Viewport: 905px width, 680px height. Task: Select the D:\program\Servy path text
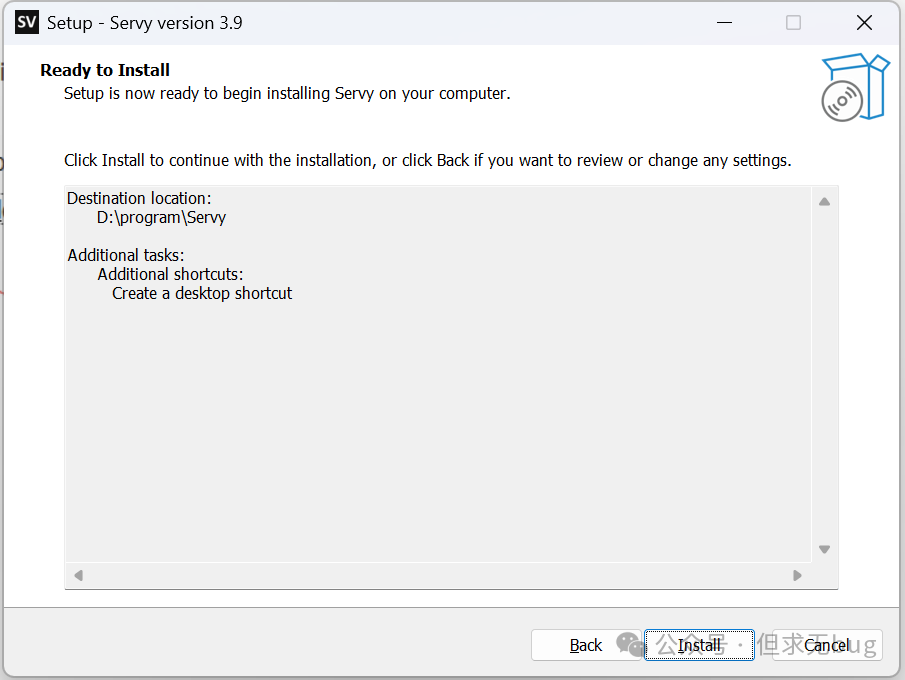(x=161, y=217)
